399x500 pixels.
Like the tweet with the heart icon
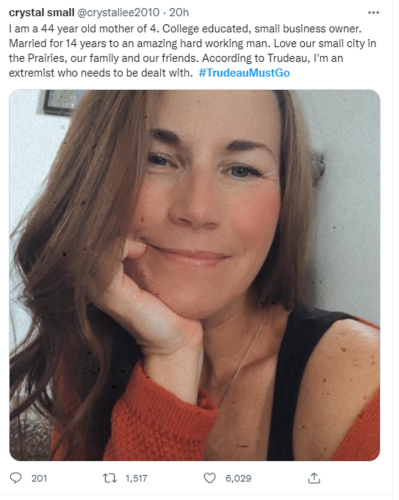click(210, 478)
